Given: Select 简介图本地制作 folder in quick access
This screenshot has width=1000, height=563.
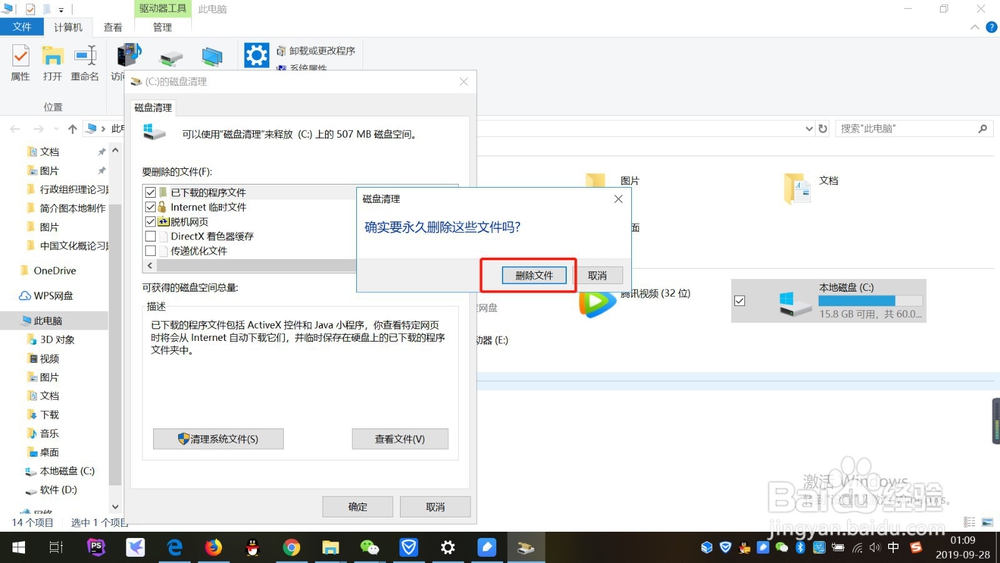Looking at the screenshot, I should coord(66,208).
